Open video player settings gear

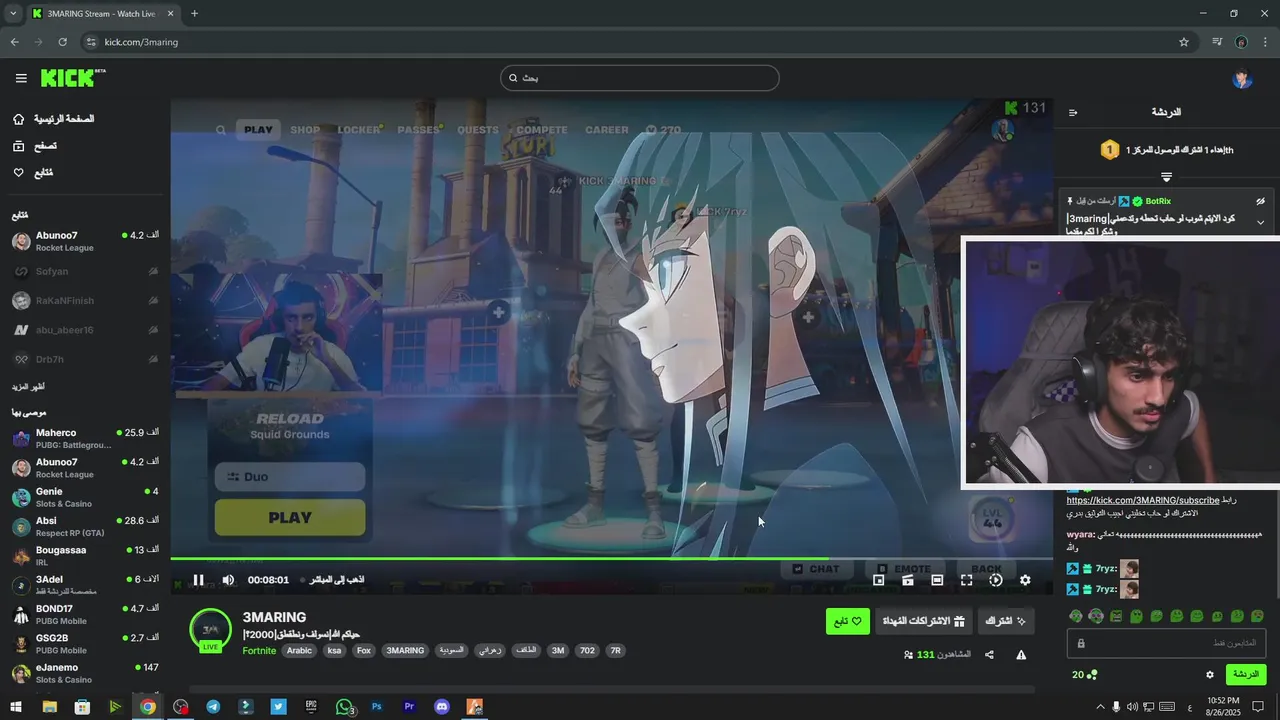tap(1025, 580)
